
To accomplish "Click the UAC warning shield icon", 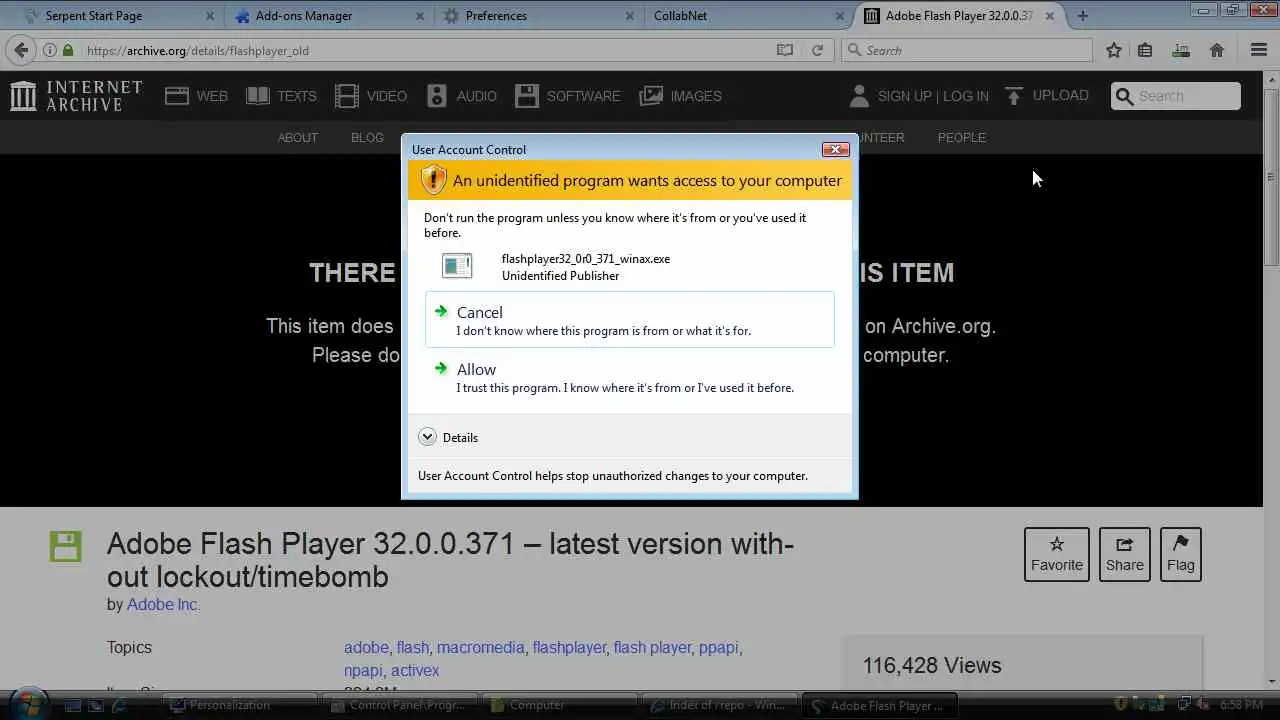I will [x=433, y=180].
